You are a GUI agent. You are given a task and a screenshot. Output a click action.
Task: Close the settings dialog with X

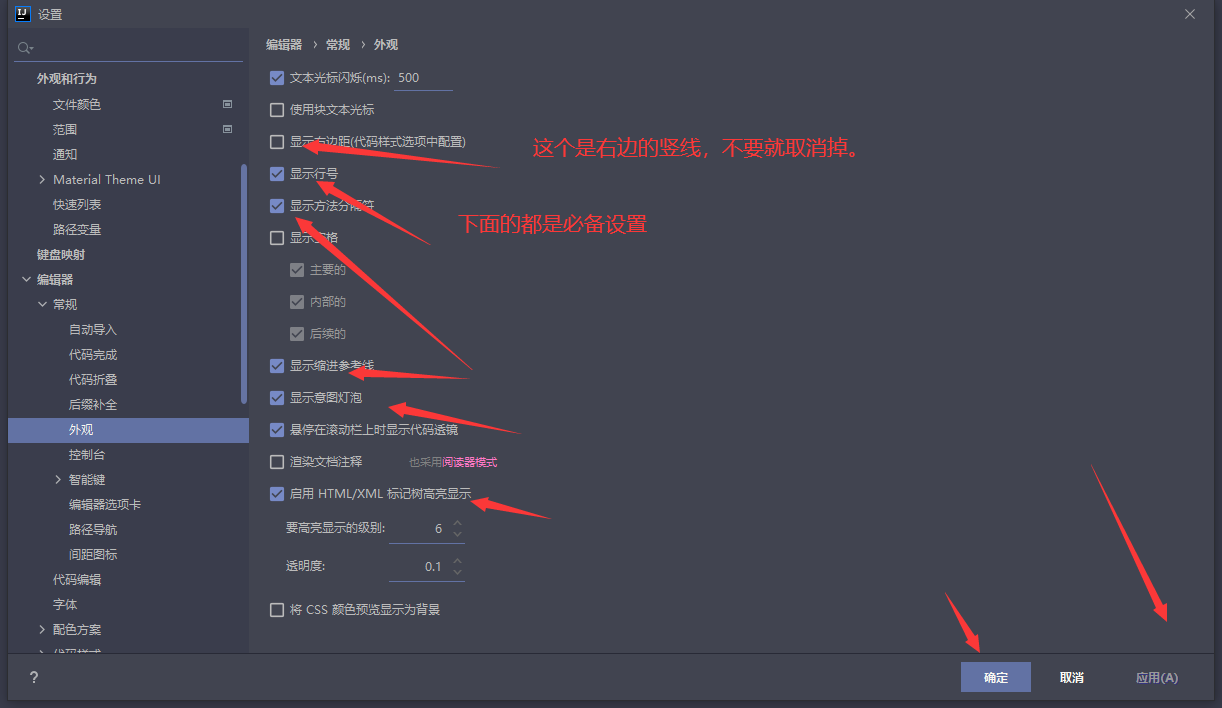(x=1189, y=14)
